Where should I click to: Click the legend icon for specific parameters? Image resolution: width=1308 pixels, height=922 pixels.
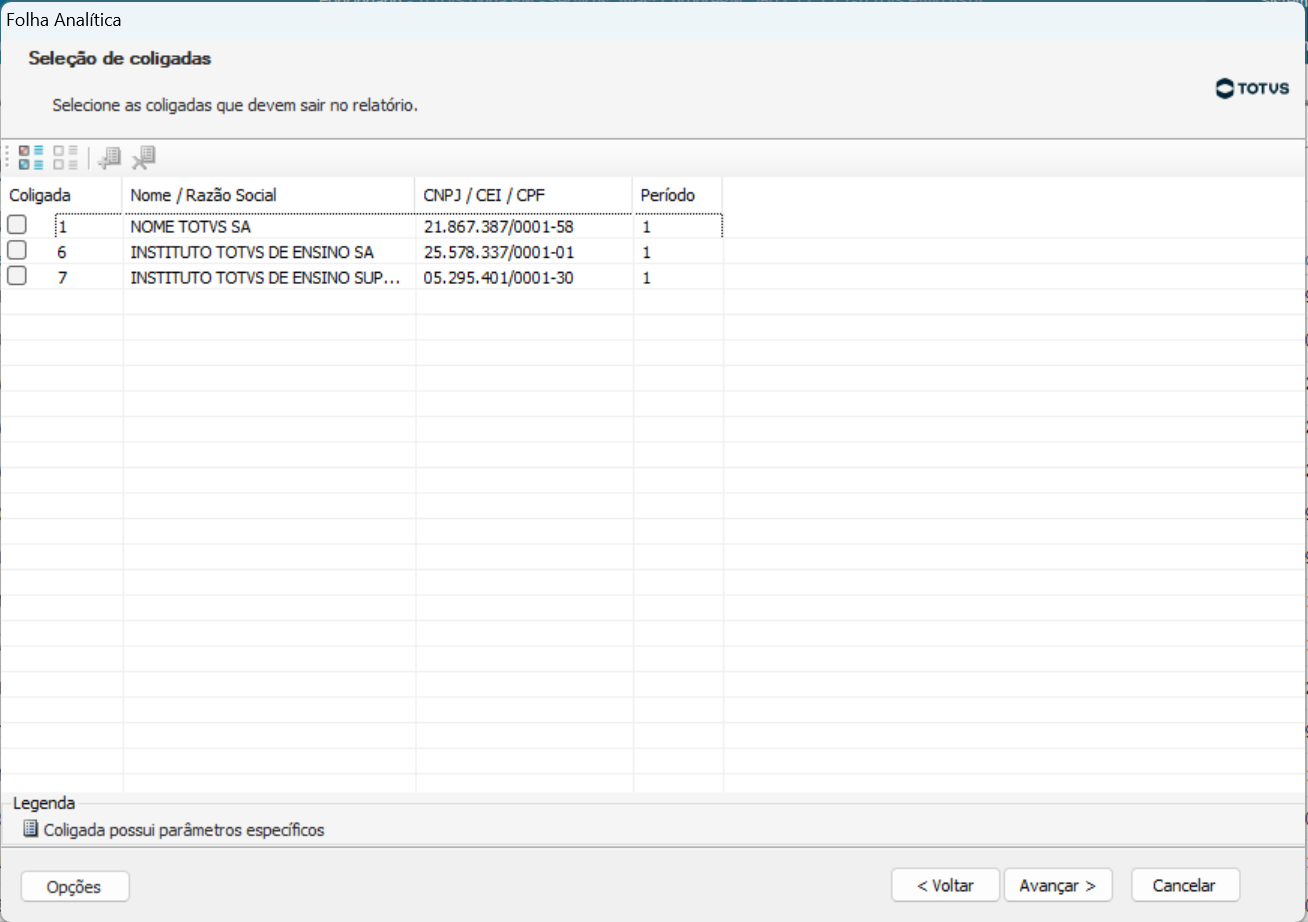tap(30, 829)
